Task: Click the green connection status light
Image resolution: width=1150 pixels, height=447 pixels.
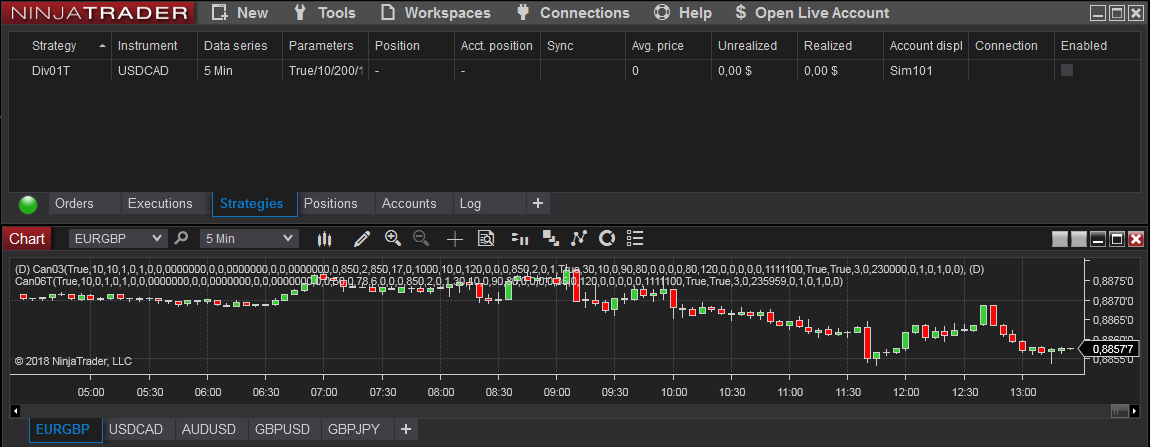Action: point(28,205)
